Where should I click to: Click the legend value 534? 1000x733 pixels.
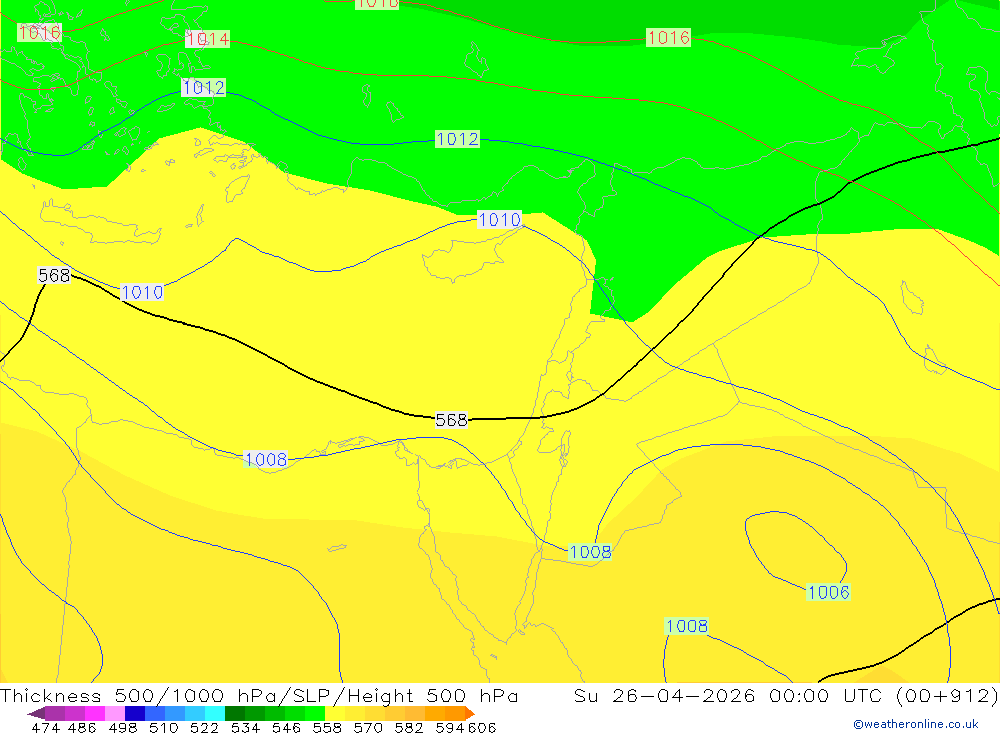tap(245, 727)
